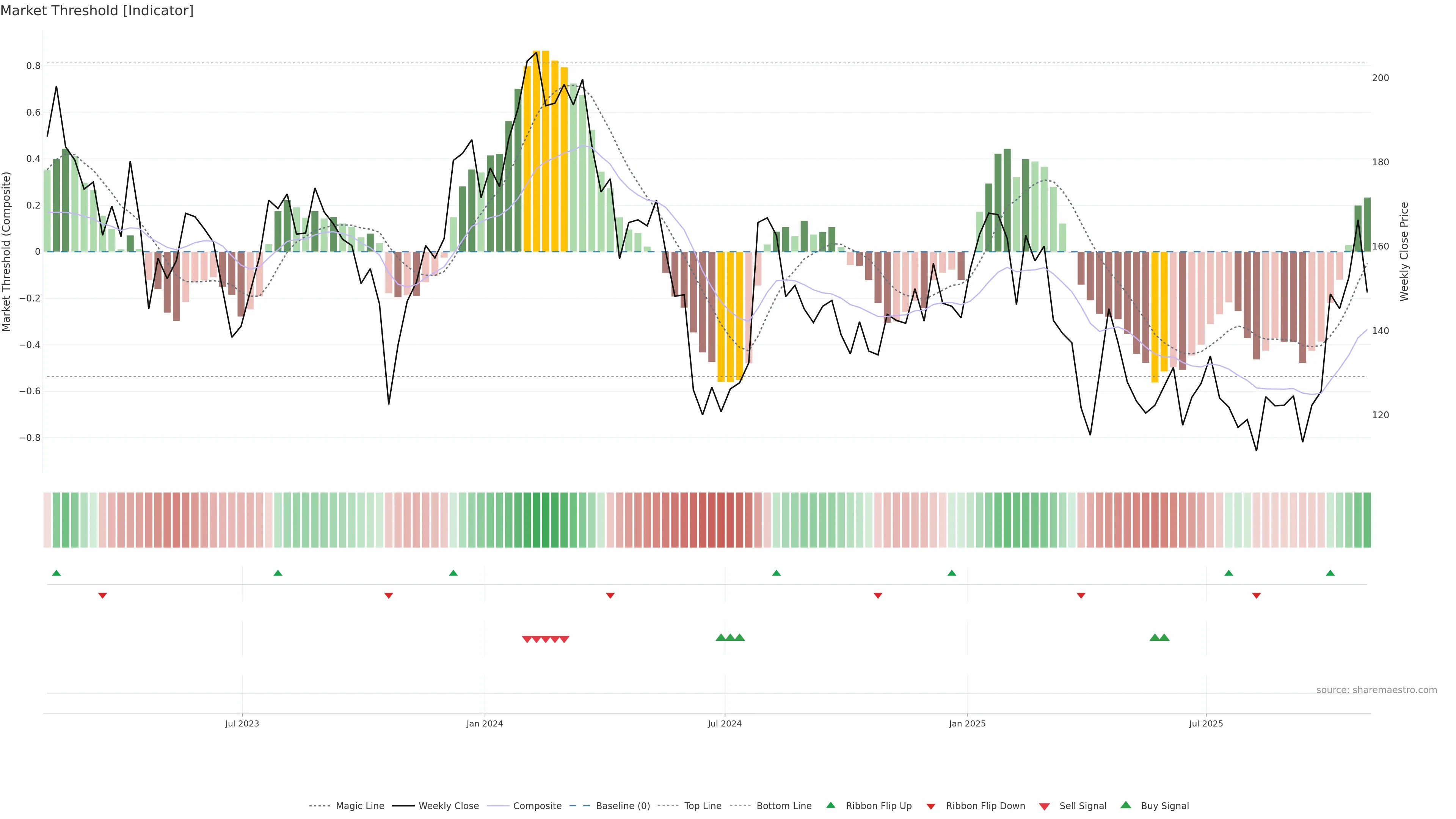Click the last Ribbon Flip Down marker
Image resolution: width=1456 pixels, height=819 pixels.
pyautogui.click(x=1256, y=596)
